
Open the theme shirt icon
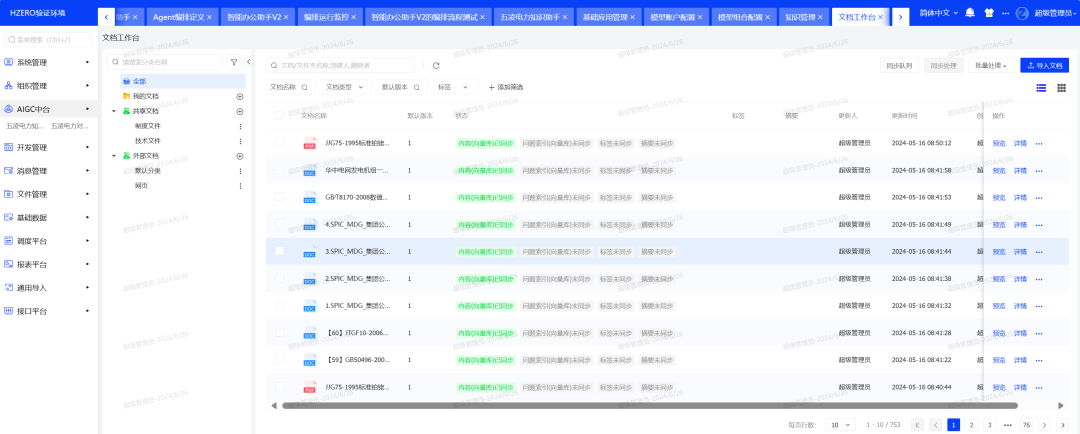click(x=989, y=13)
